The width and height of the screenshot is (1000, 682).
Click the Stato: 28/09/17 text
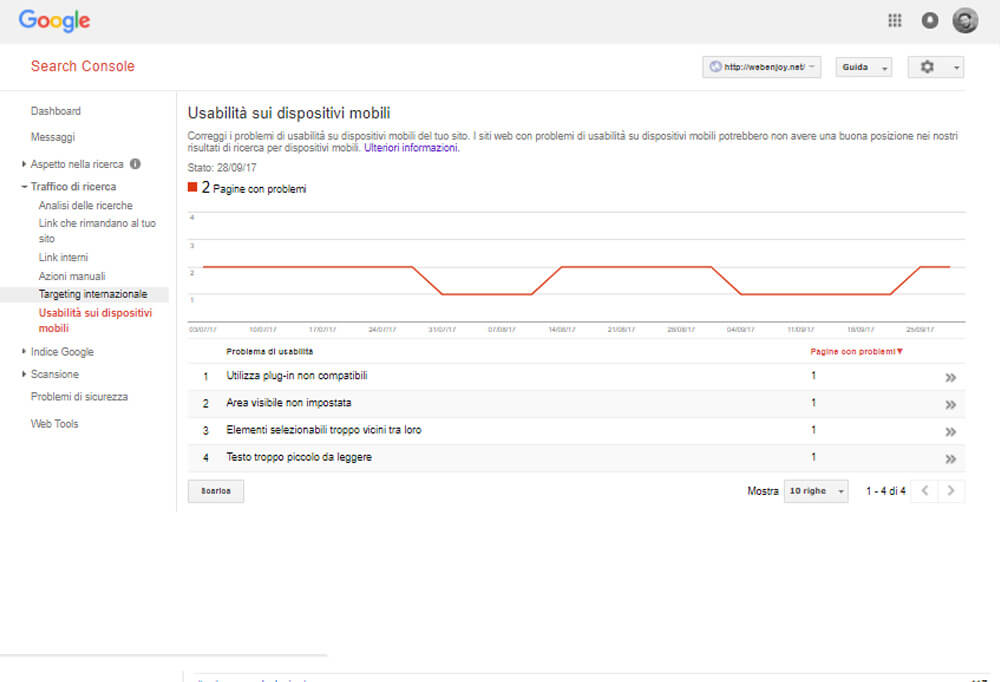[222, 168]
